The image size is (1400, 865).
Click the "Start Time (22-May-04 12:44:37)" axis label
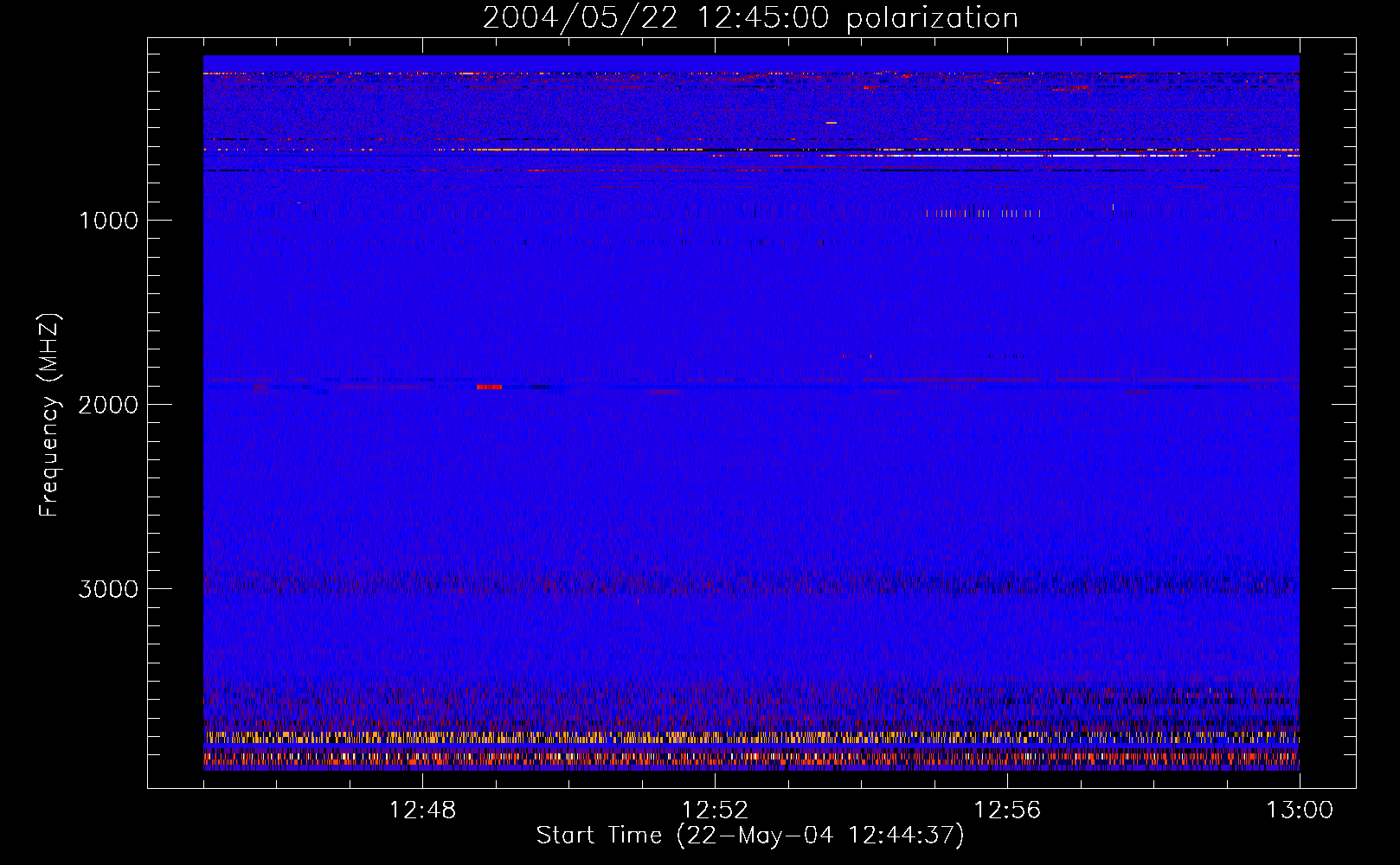[749, 836]
